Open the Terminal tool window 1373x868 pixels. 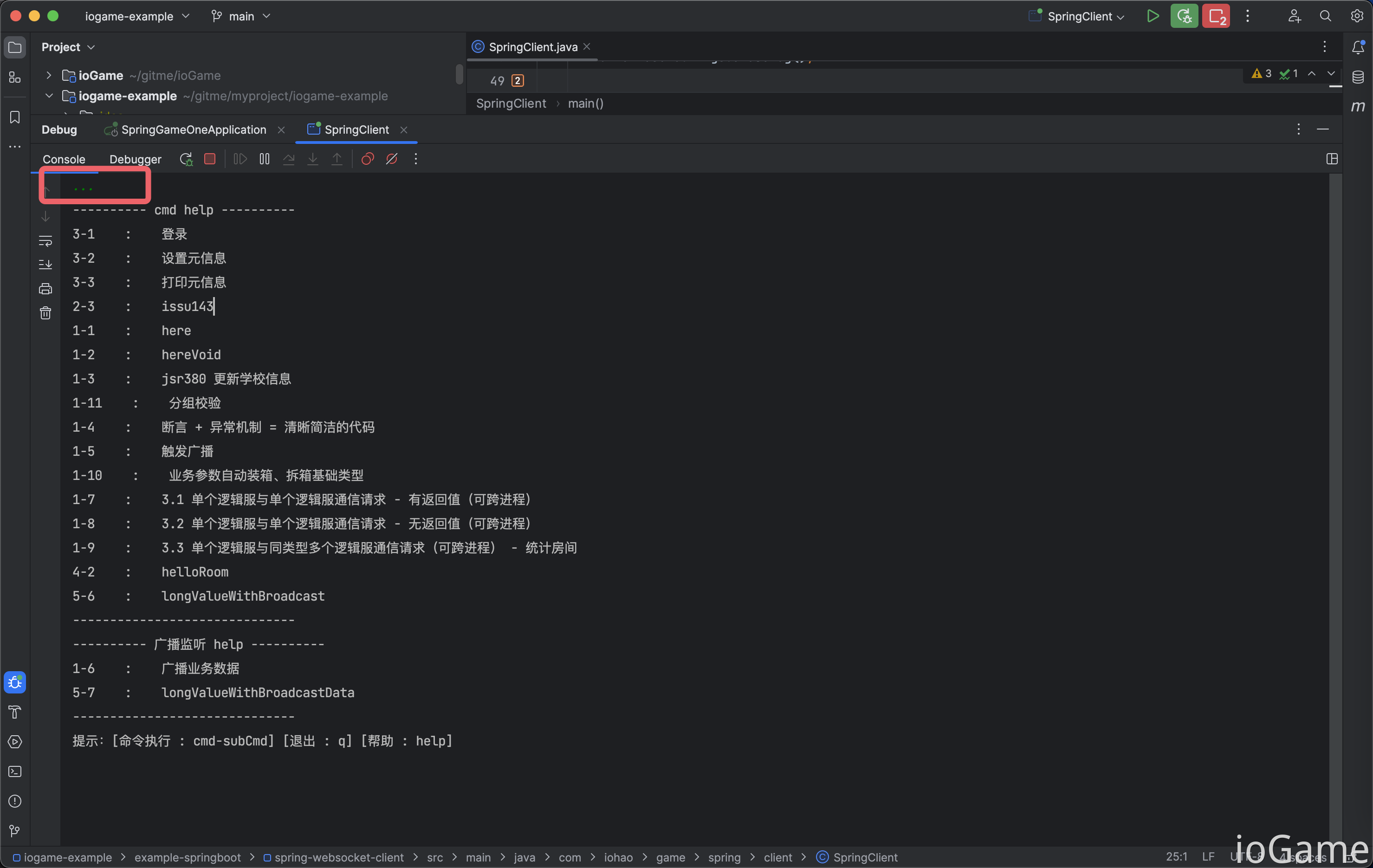[15, 771]
